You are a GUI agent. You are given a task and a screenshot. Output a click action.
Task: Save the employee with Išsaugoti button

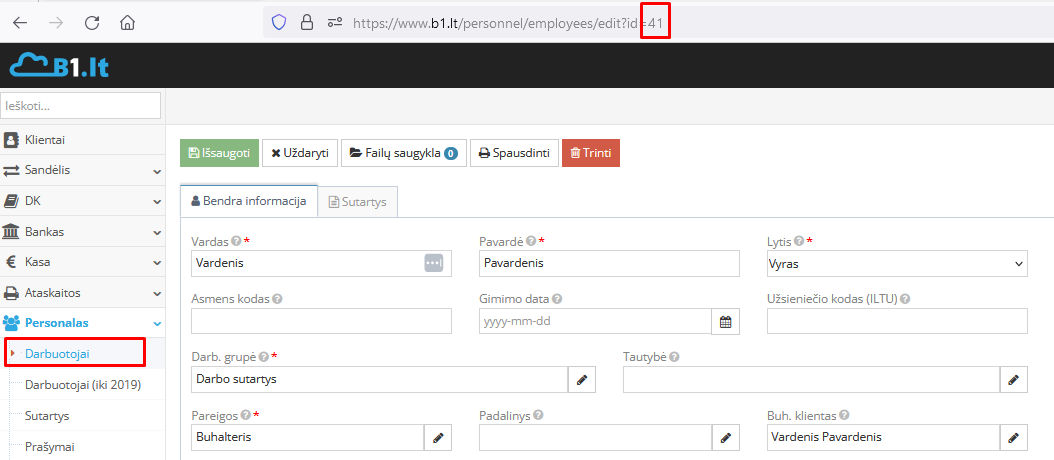pos(219,153)
